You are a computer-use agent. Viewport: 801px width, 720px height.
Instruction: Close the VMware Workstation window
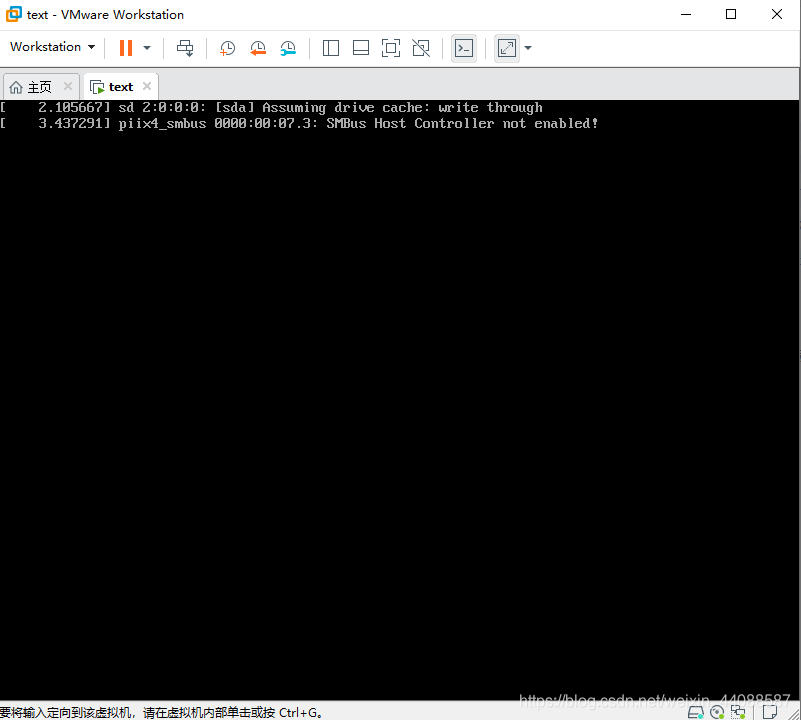[776, 14]
